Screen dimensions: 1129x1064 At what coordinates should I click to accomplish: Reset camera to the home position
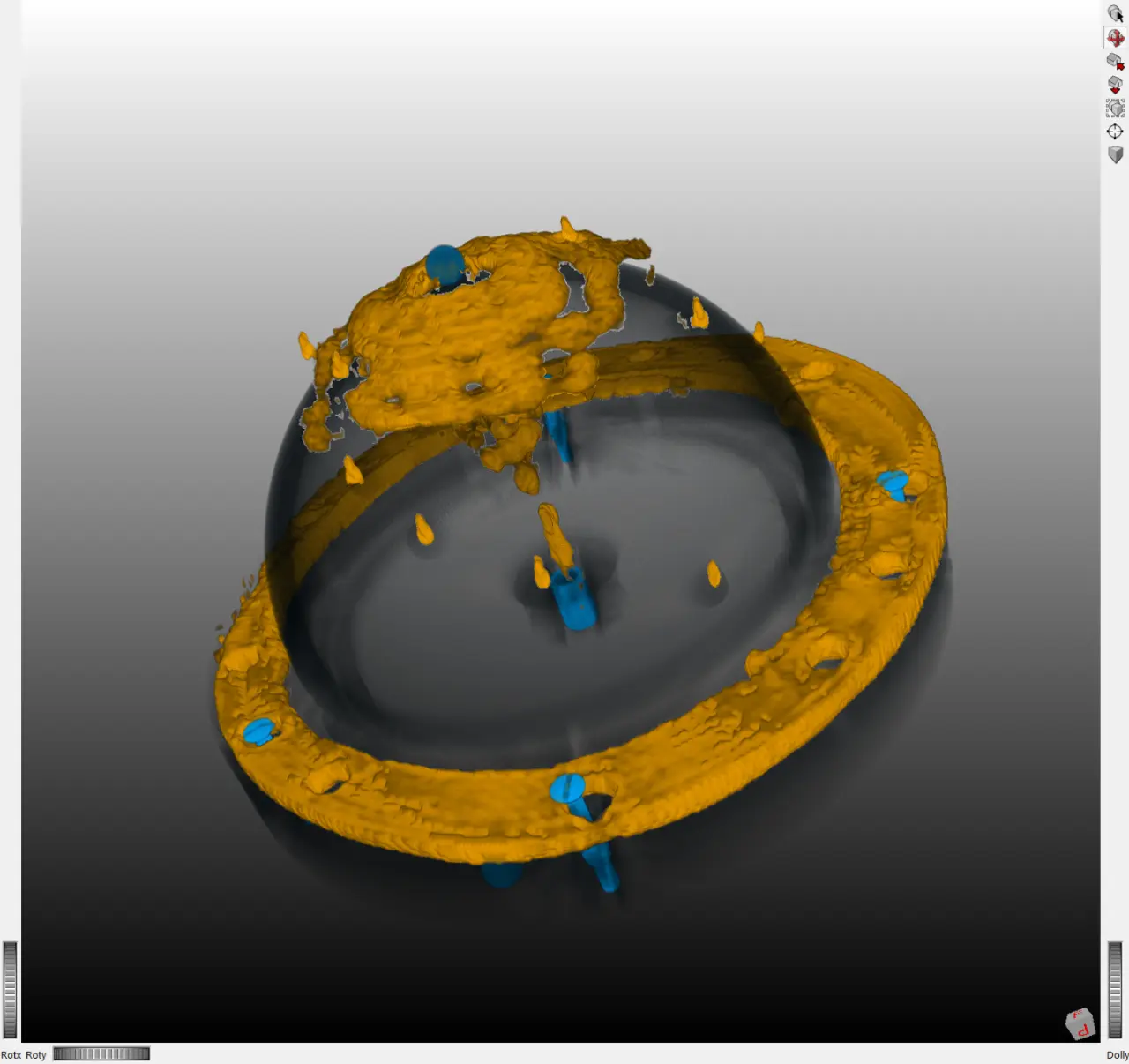[x=1115, y=61]
